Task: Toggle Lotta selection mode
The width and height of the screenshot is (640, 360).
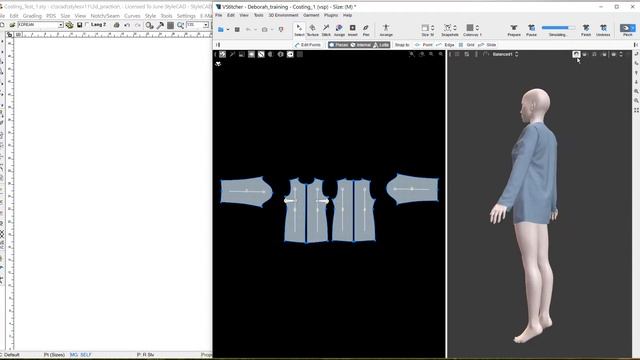Action: (x=381, y=45)
